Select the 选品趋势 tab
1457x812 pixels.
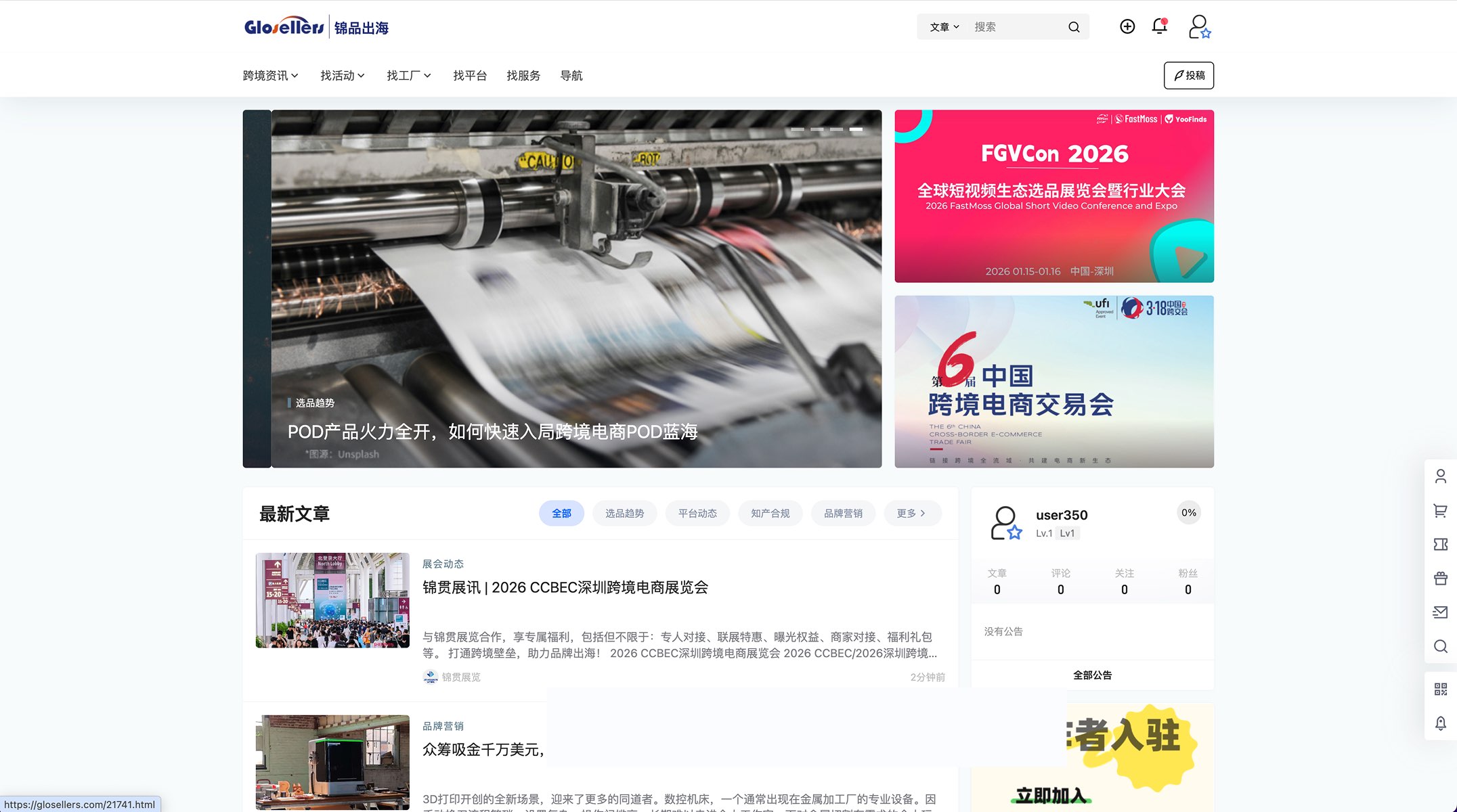pos(624,513)
